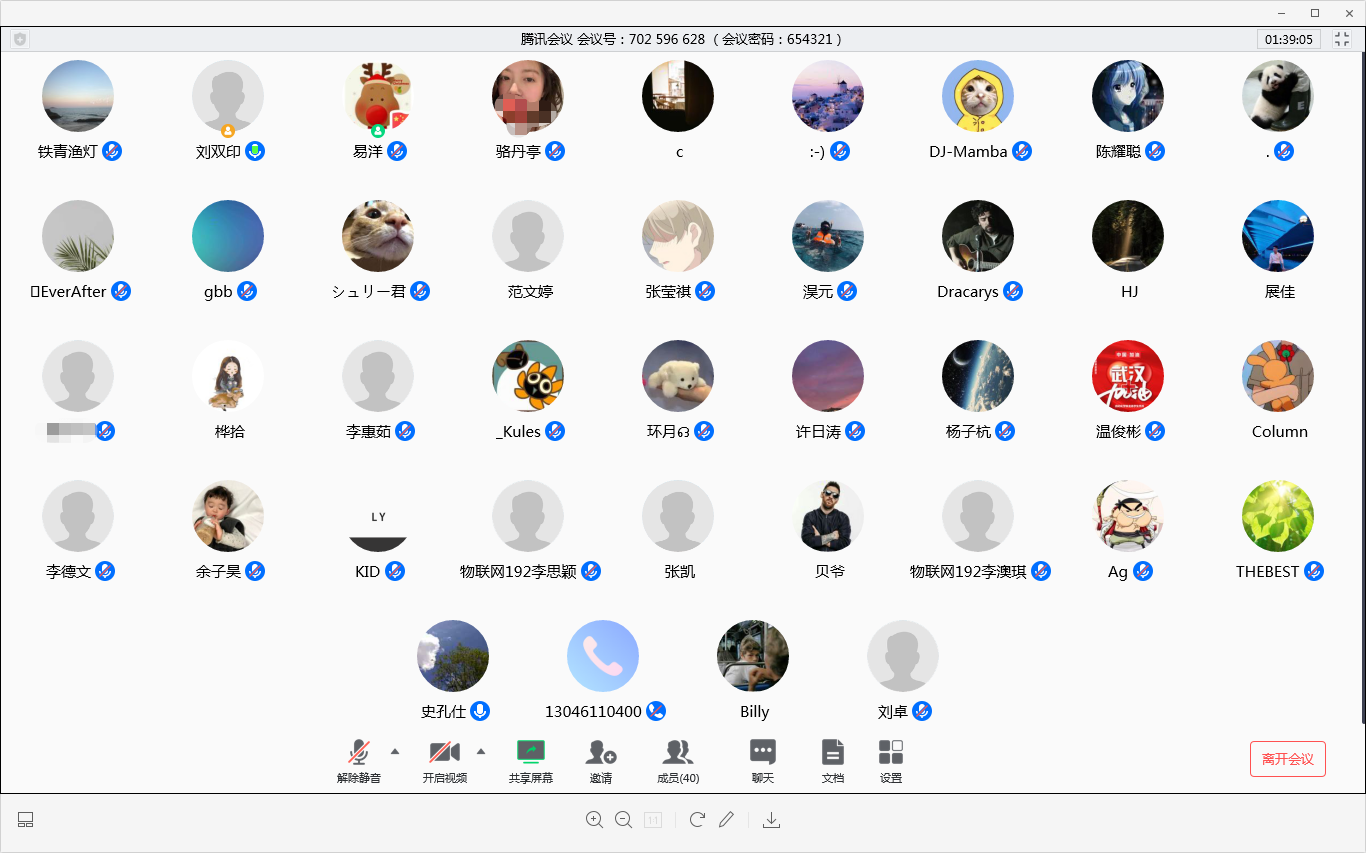Select the DJ-Mamba cat avatar
The width and height of the screenshot is (1366, 853).
point(977,96)
